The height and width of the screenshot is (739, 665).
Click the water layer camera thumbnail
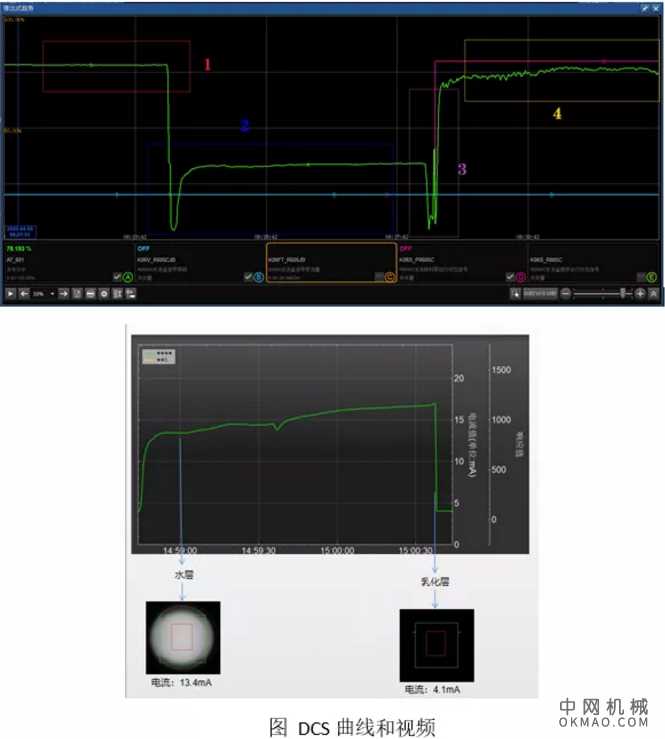(183, 637)
